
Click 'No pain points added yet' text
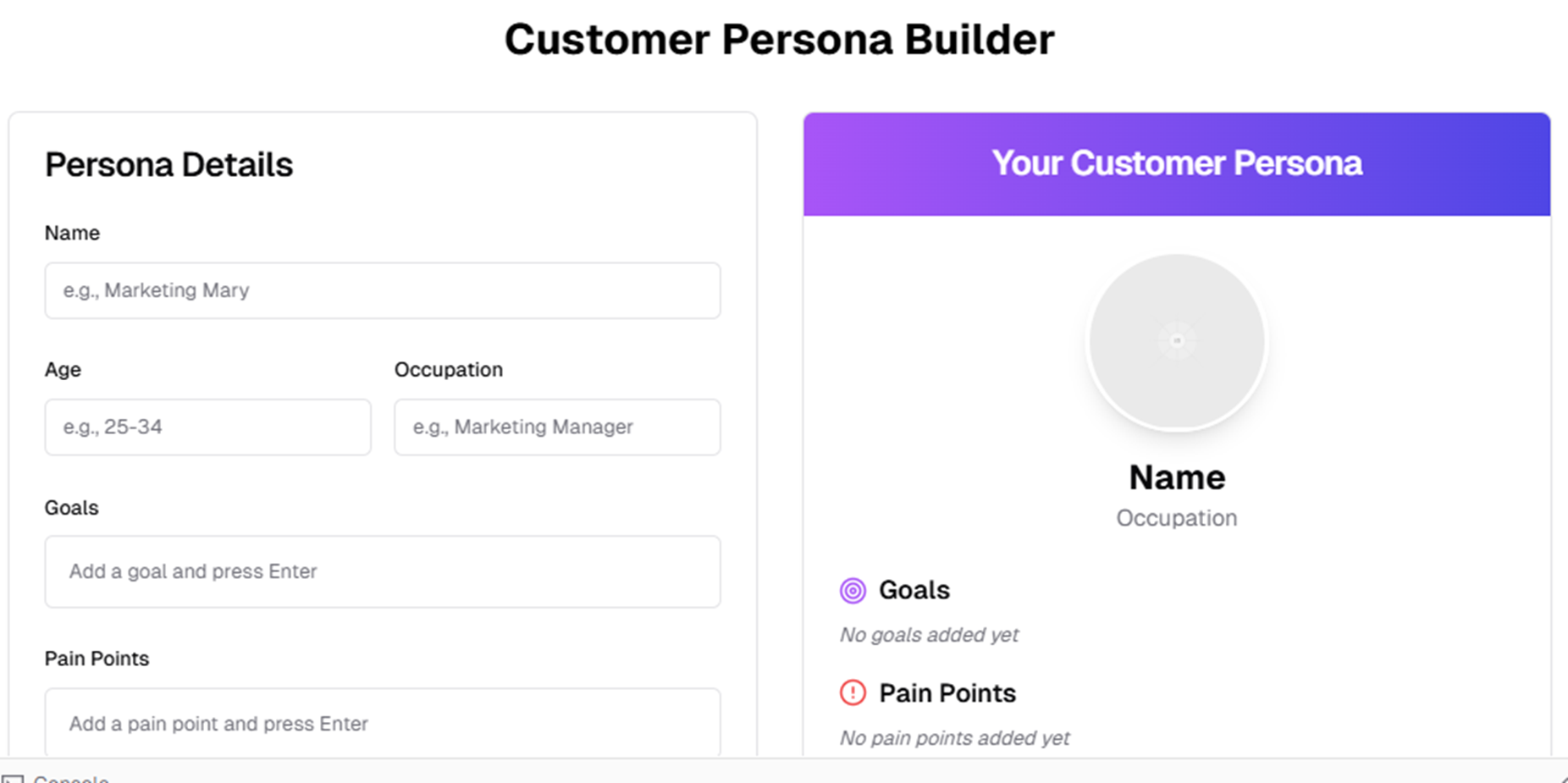pos(954,738)
